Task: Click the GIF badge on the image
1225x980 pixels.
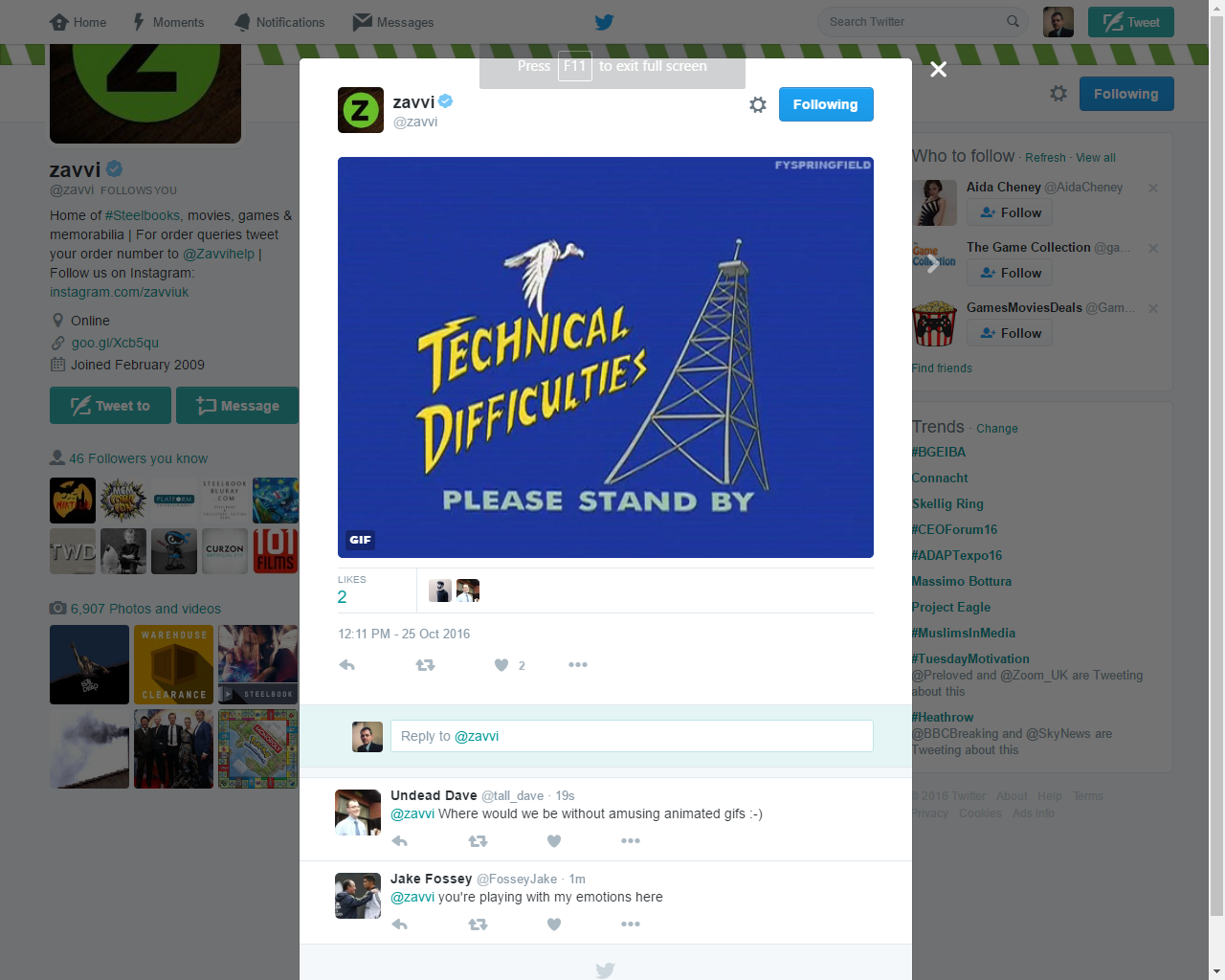Action: [360, 540]
